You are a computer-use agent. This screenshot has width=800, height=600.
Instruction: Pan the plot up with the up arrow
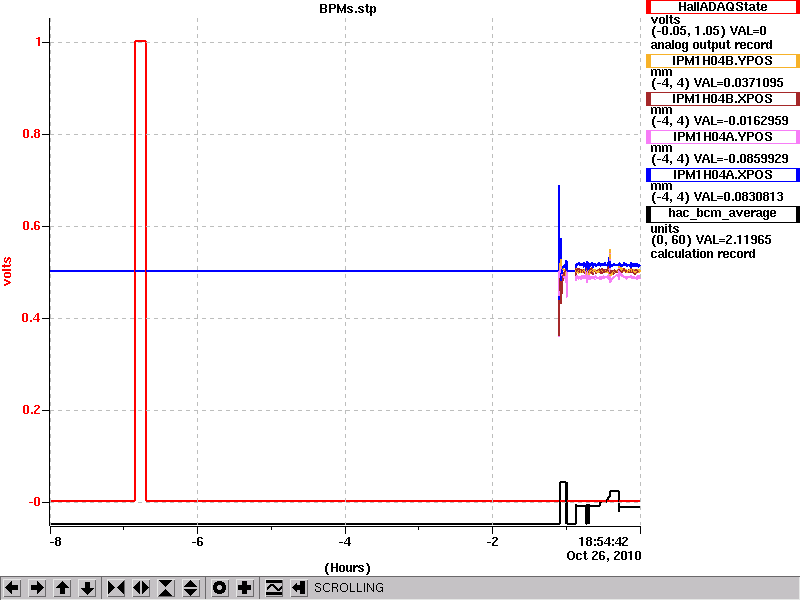pyautogui.click(x=62, y=588)
